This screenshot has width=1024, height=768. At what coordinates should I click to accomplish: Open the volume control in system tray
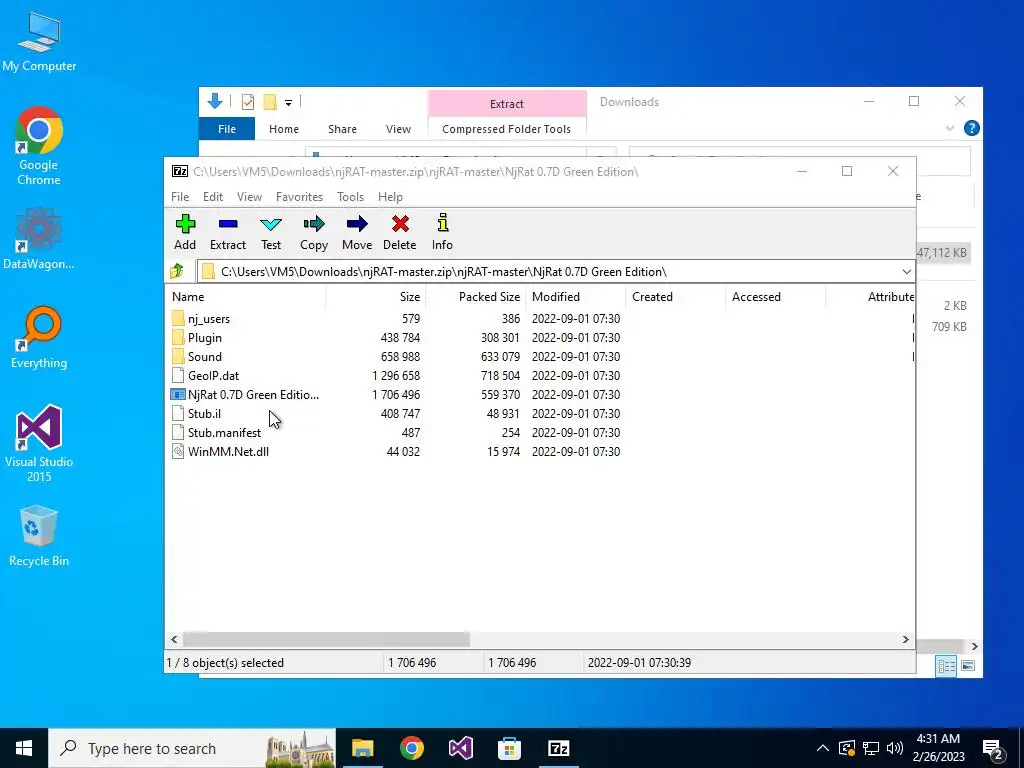[x=895, y=748]
